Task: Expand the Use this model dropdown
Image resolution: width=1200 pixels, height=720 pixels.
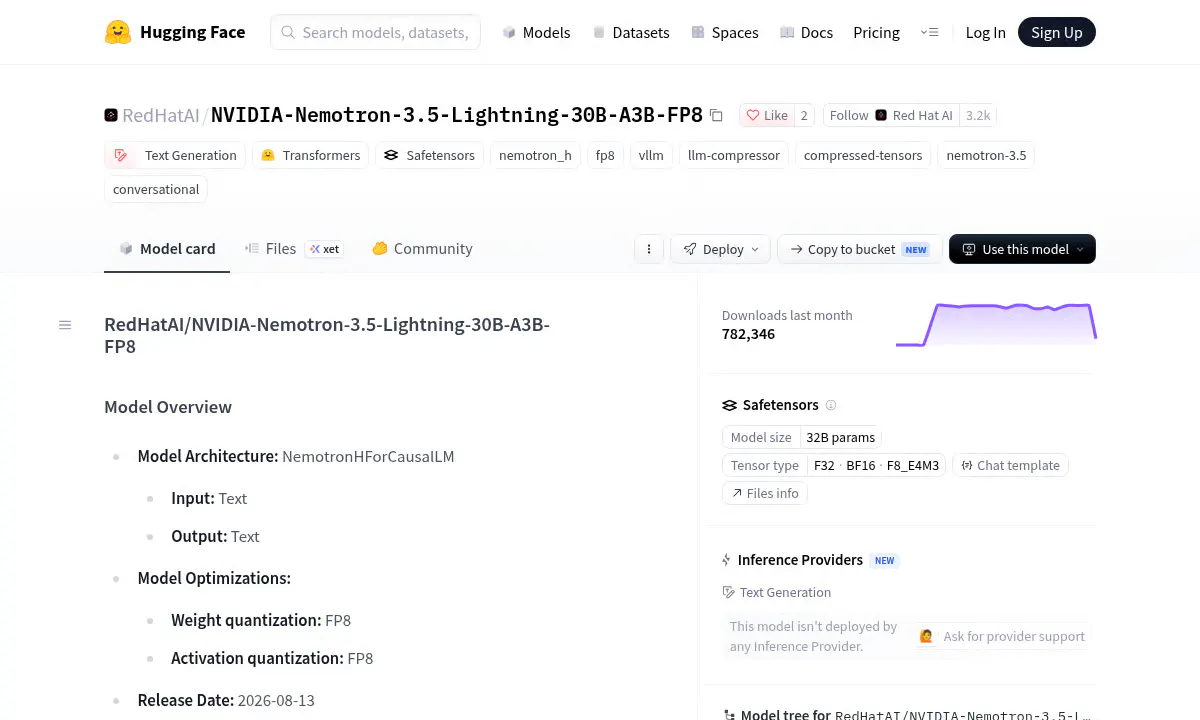Action: click(1022, 249)
